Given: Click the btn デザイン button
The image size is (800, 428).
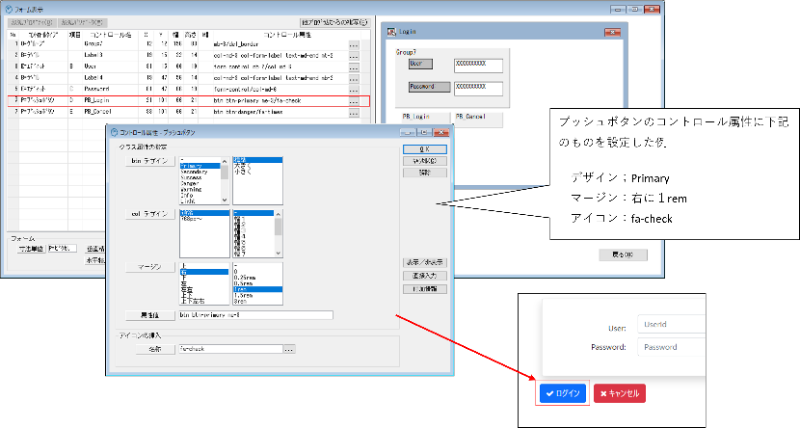Looking at the screenshot, I should click(150, 159).
